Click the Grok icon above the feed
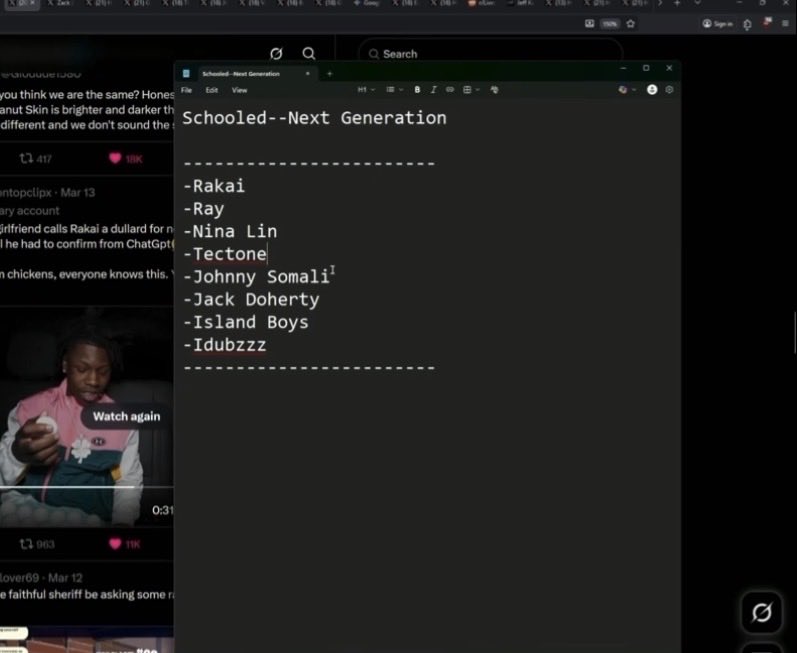The image size is (797, 653). pos(276,53)
